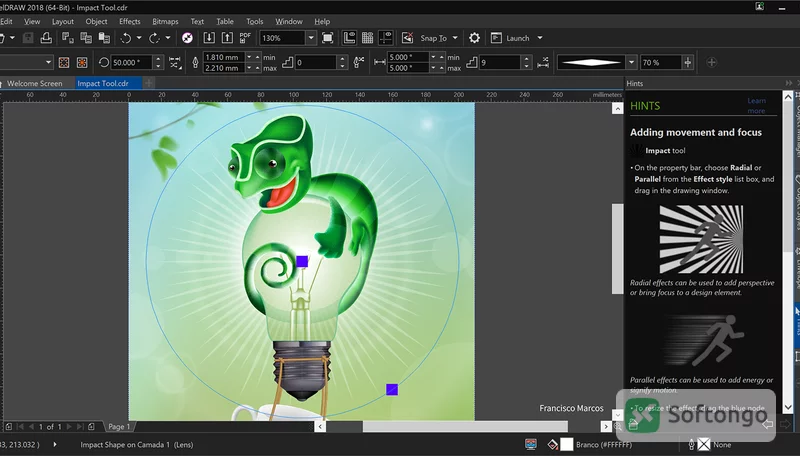The image size is (800, 456).
Task: Toggle Show Rulers button
Action: [x=349, y=38]
